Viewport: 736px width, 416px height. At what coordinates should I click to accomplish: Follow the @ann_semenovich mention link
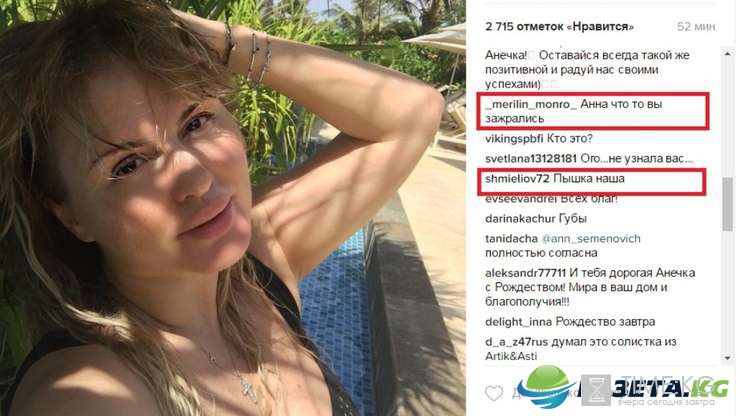[591, 239]
